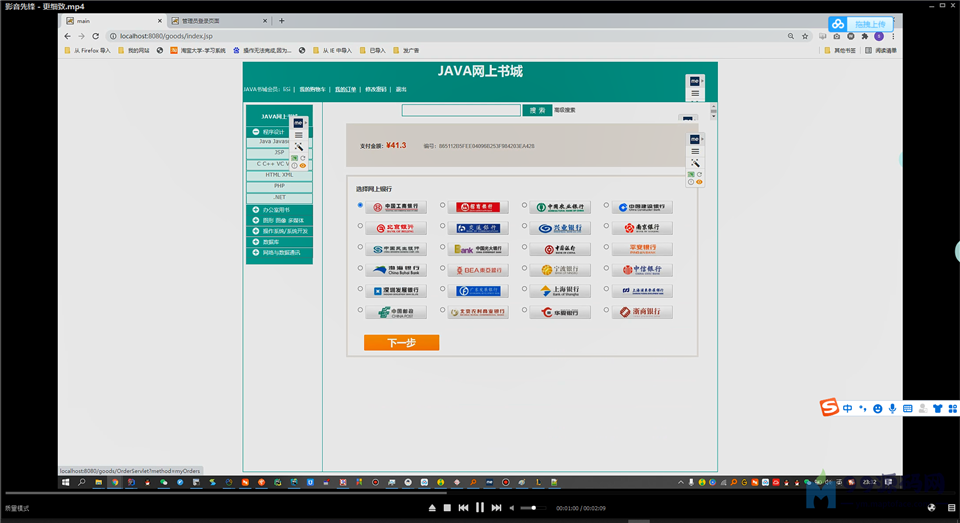The width and height of the screenshot is (960, 523).
Task: Click the BEA东亚银行 bank logo
Action: (x=478, y=270)
